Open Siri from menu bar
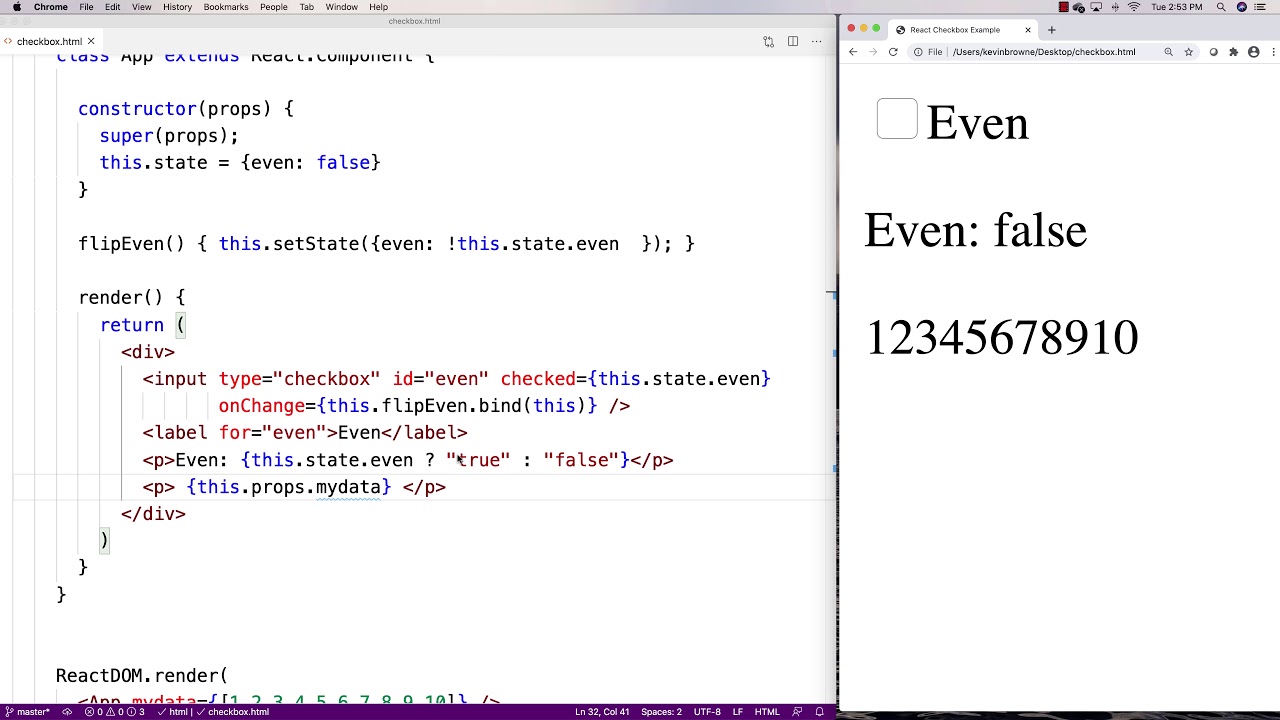The height and width of the screenshot is (720, 1280). click(1242, 7)
